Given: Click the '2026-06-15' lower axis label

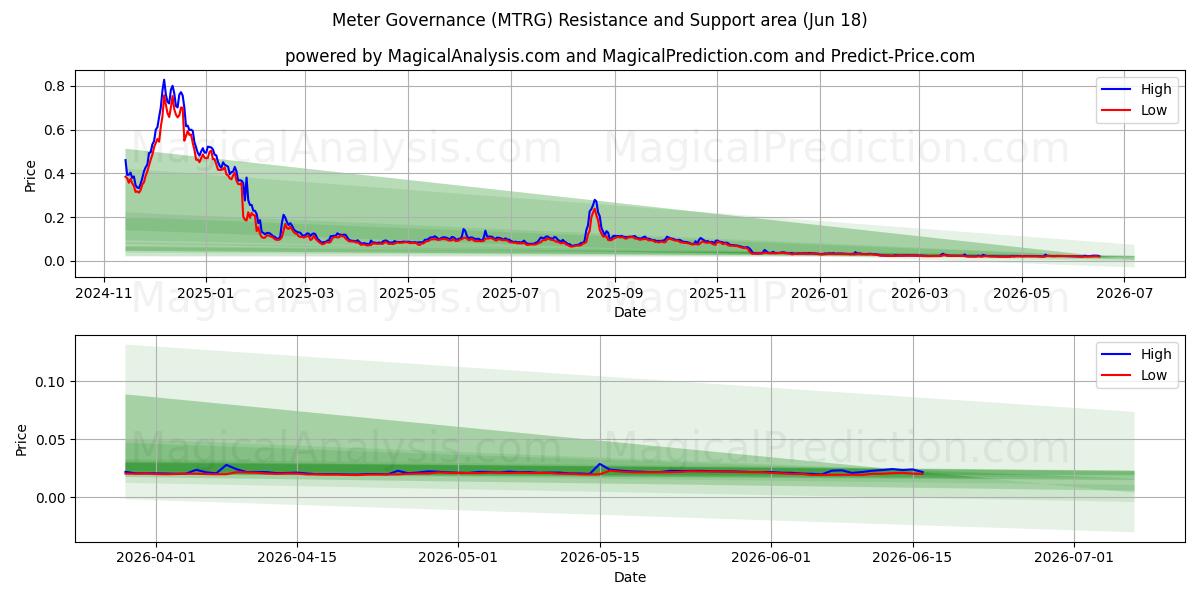Looking at the screenshot, I should pos(913,558).
